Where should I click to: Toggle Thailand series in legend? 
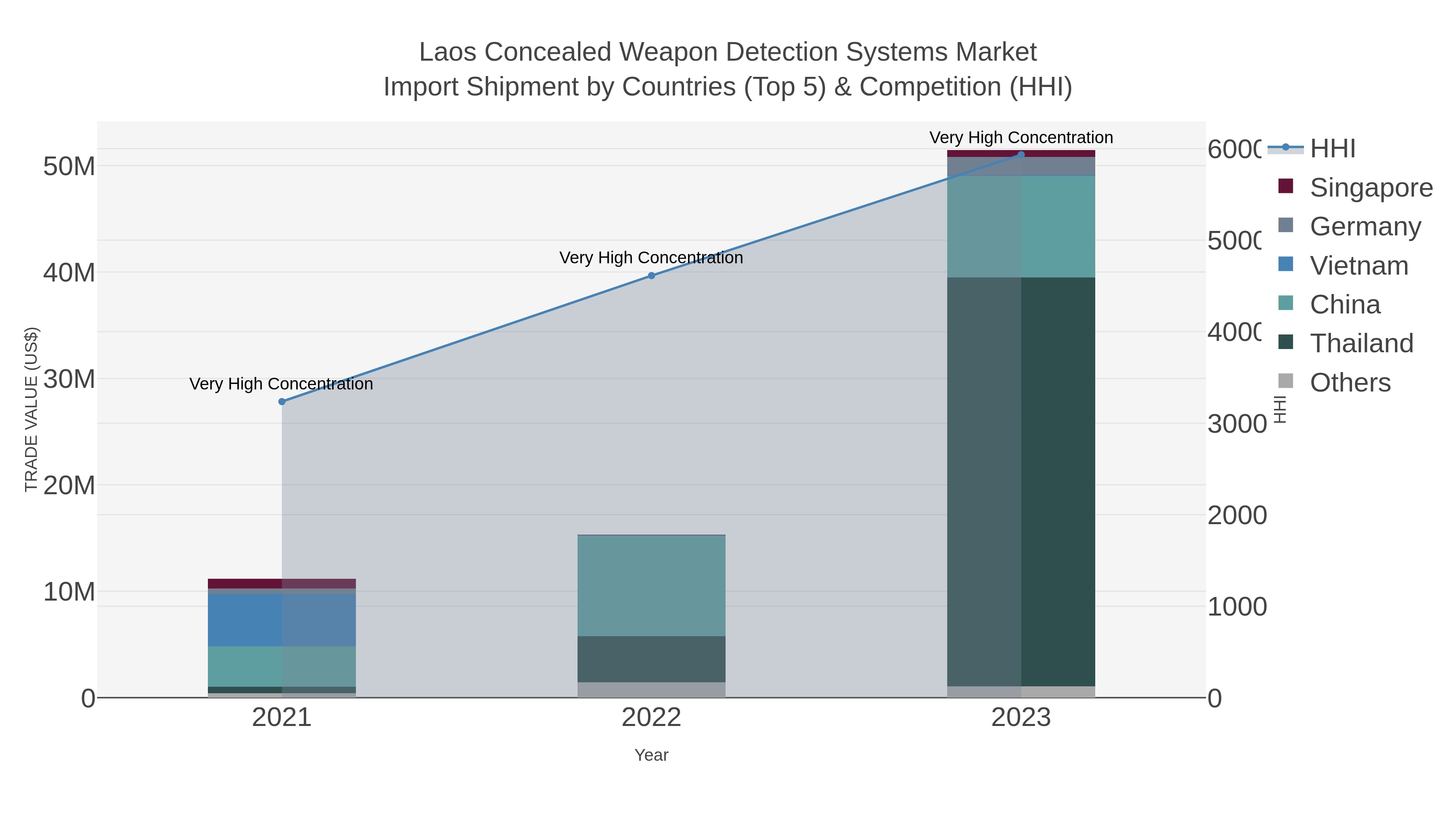1345,343
